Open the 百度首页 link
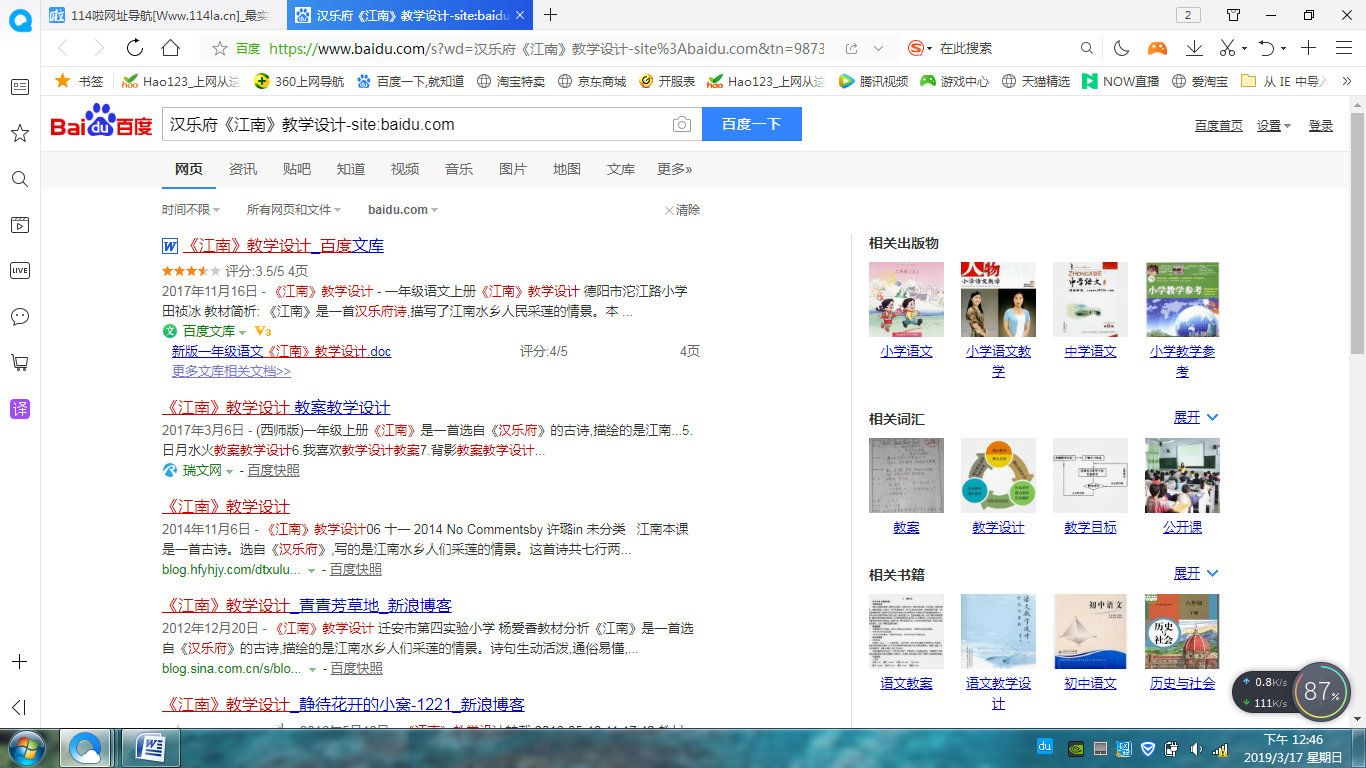This screenshot has width=1366, height=768. click(1219, 126)
